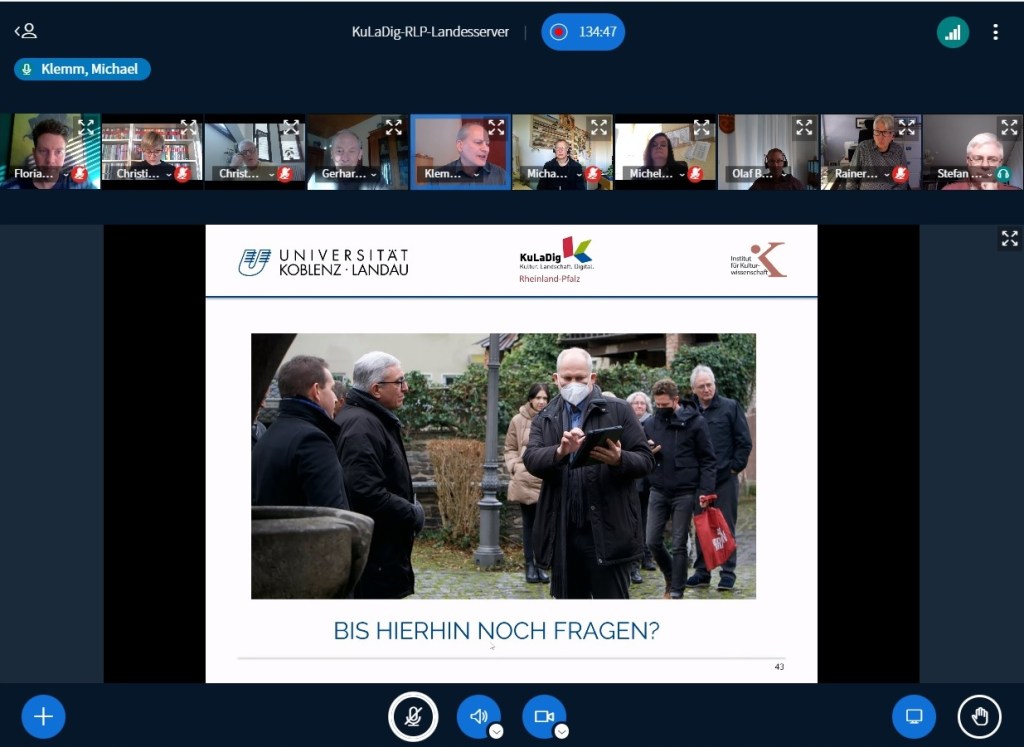Open the connection status indicator

pos(952,32)
